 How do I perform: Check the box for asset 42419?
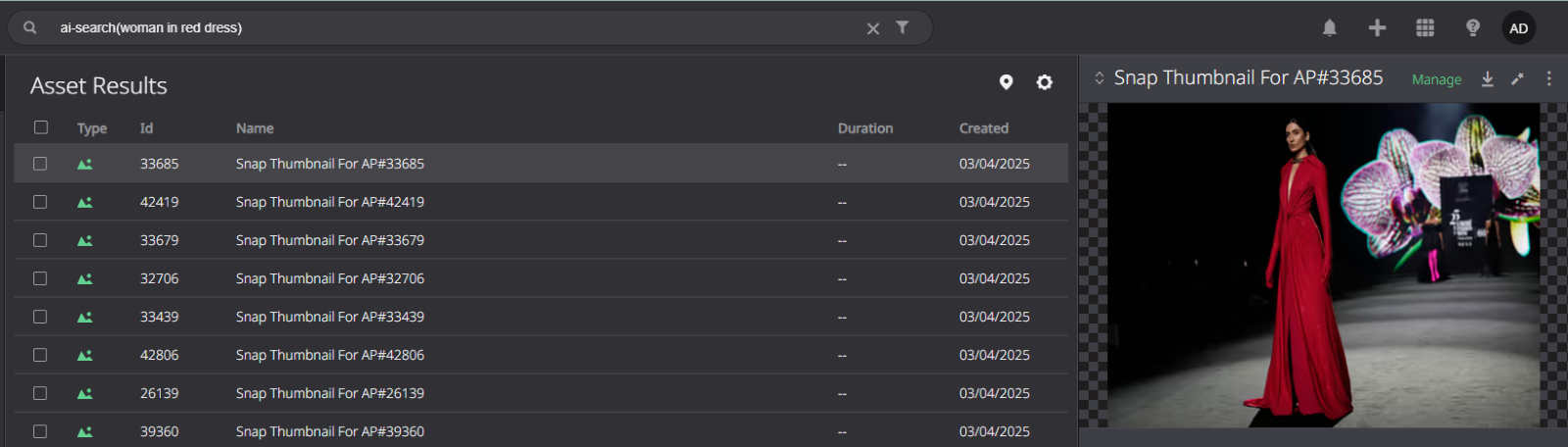[40, 202]
